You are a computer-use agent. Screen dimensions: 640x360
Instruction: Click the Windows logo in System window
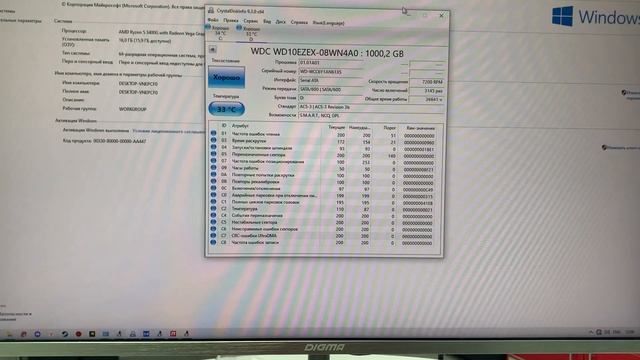click(562, 16)
